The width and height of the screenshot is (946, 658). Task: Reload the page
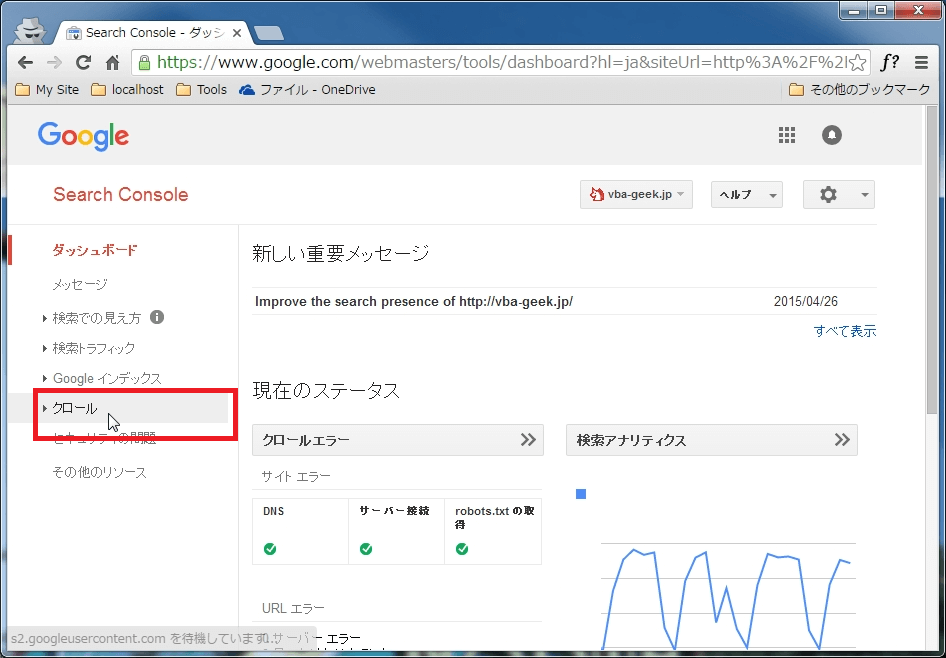coord(84,61)
